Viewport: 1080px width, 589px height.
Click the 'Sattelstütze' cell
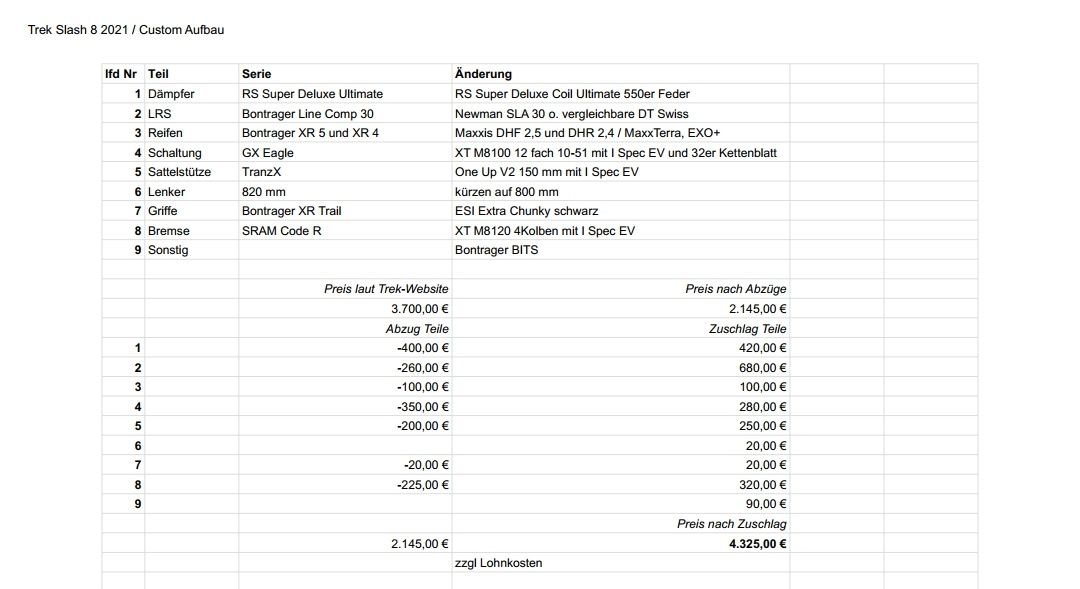[179, 172]
